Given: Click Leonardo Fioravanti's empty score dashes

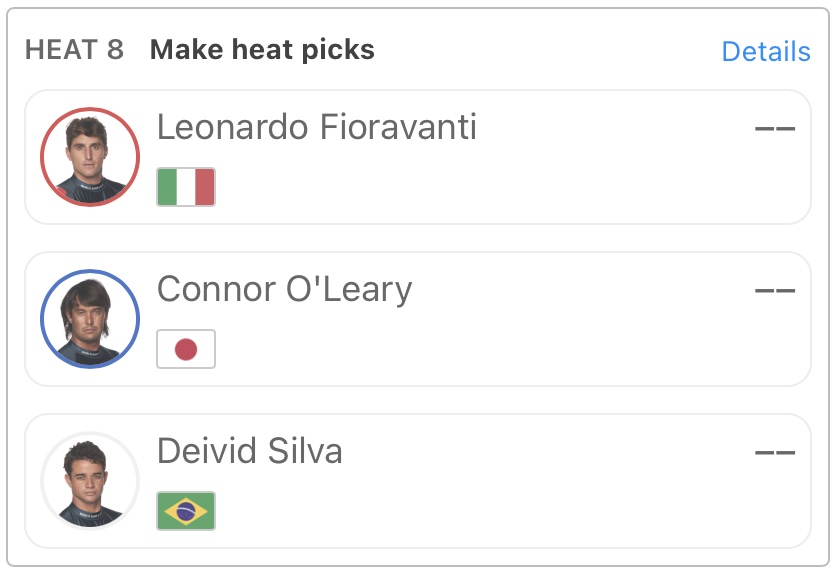Looking at the screenshot, I should point(775,129).
